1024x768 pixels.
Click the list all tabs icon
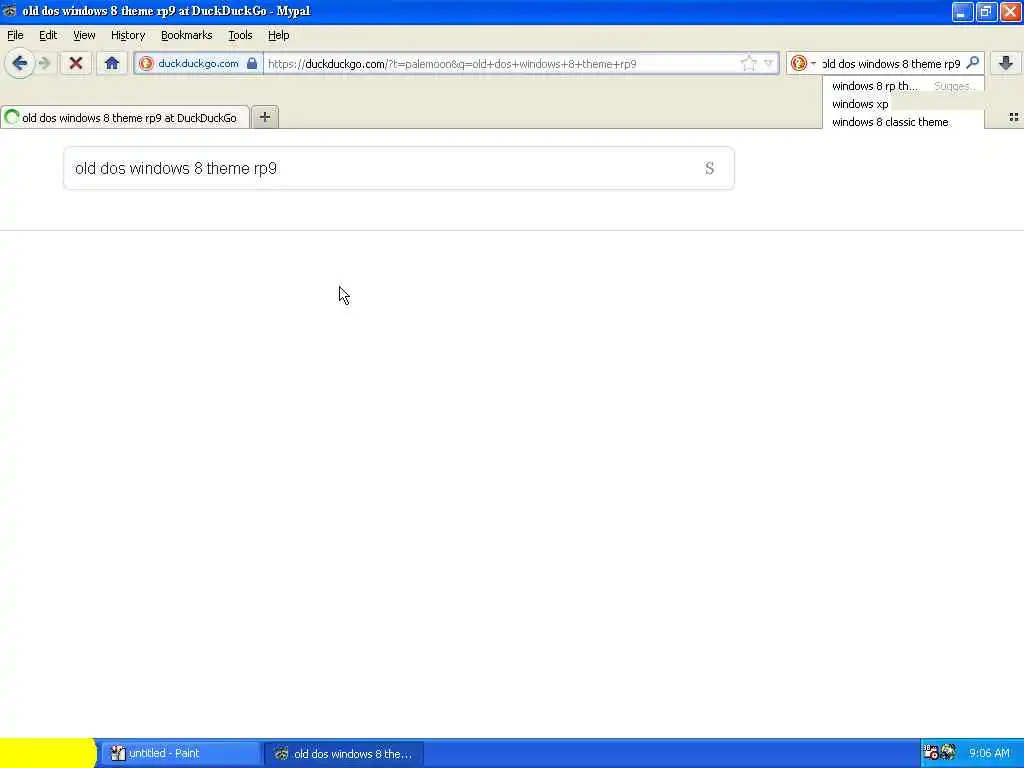[1014, 118]
